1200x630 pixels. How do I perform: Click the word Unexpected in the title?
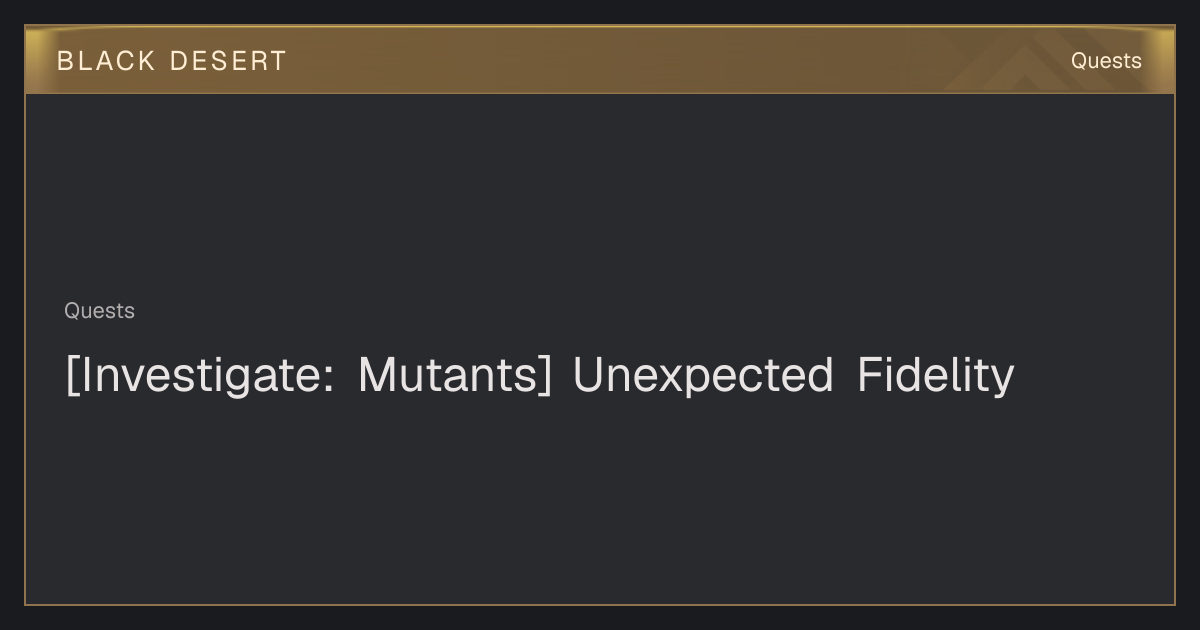[x=703, y=376]
